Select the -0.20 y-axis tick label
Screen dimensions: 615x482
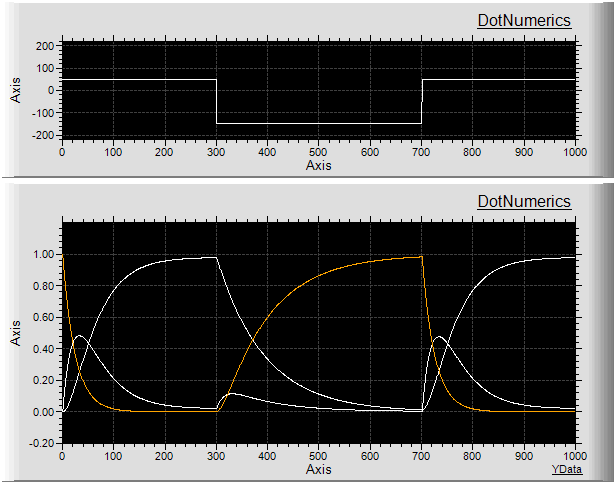pos(42,443)
